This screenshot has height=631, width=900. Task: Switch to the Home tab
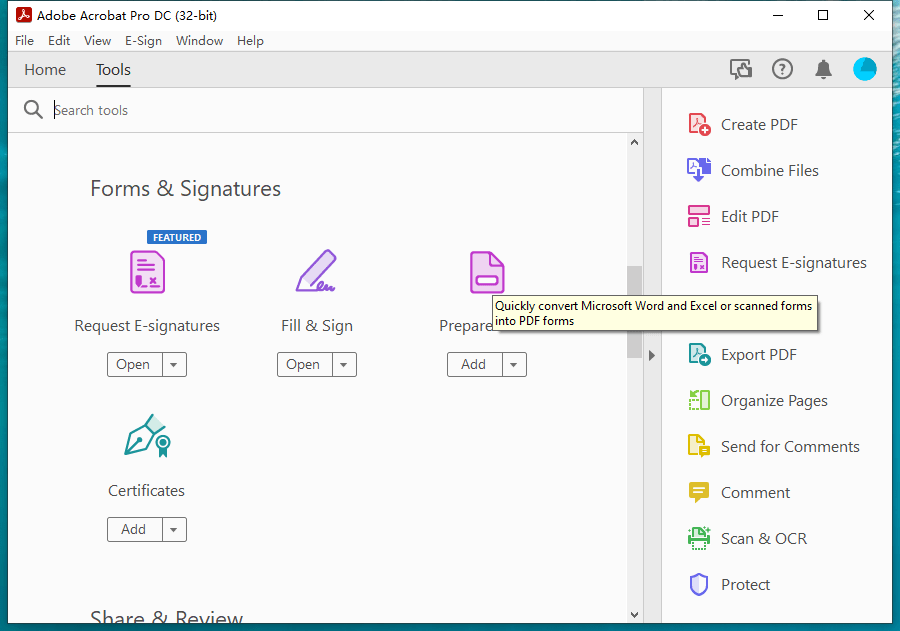(45, 69)
